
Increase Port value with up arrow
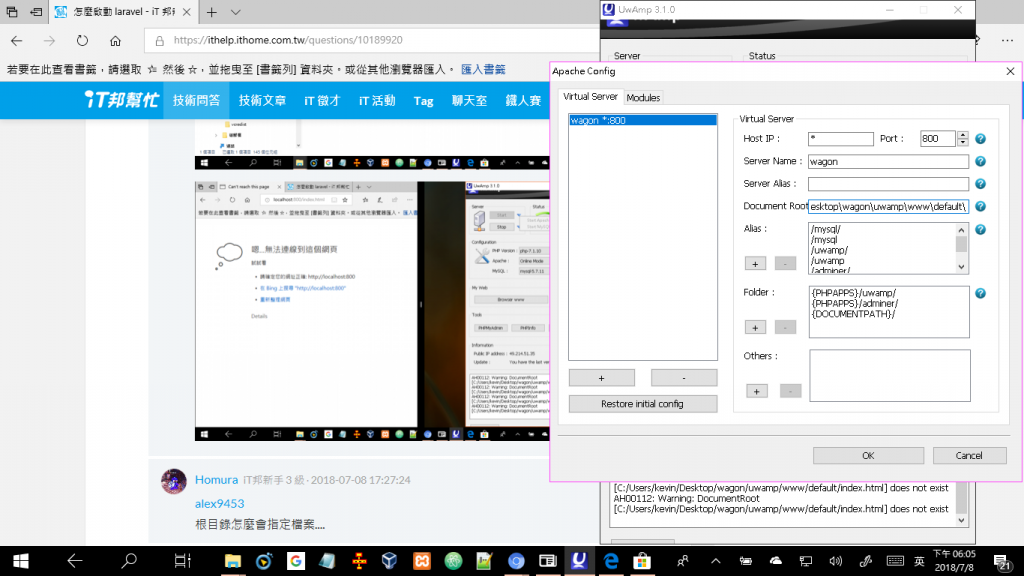pyautogui.click(x=963, y=135)
